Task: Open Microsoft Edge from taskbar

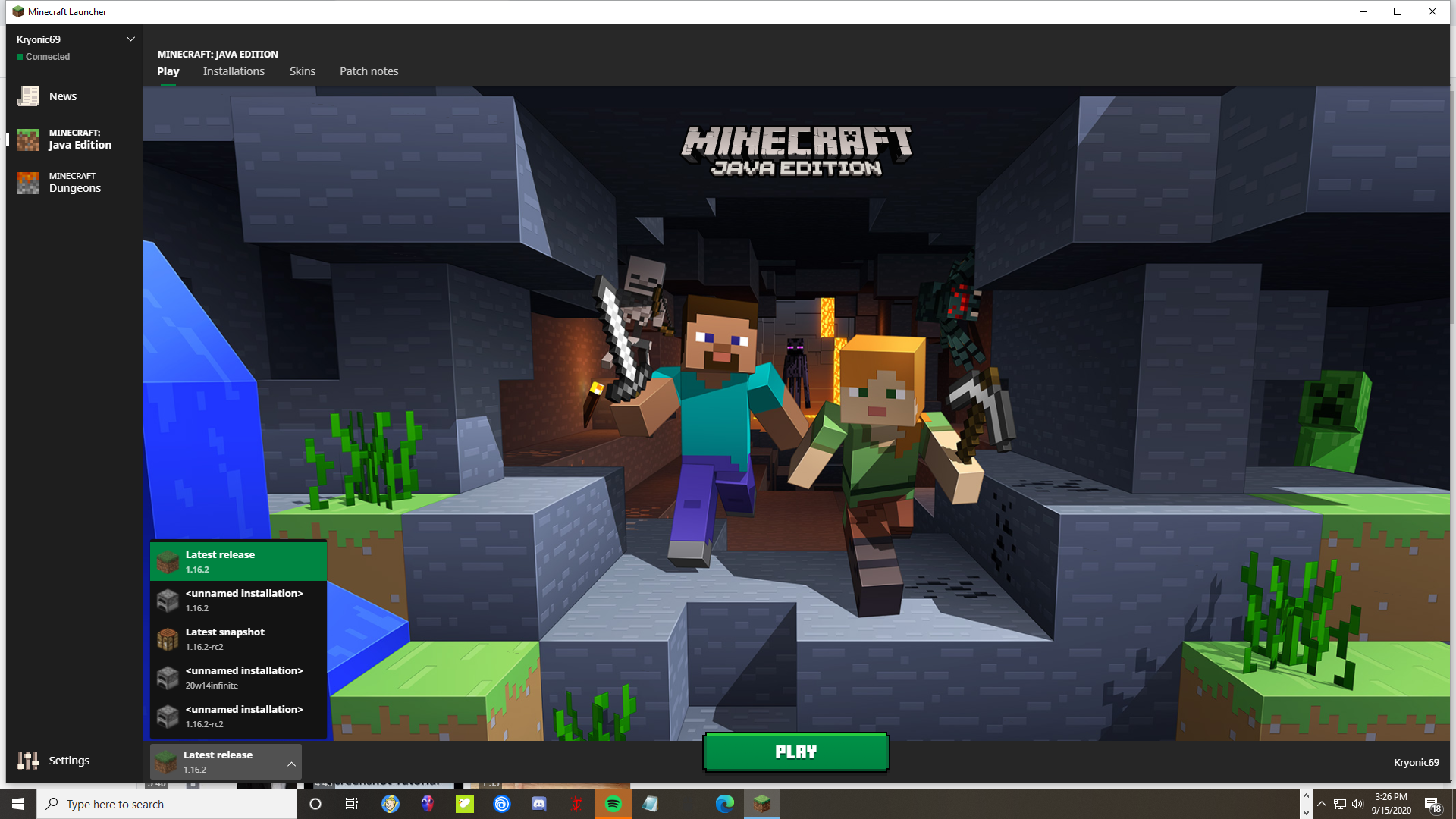Action: pos(725,804)
